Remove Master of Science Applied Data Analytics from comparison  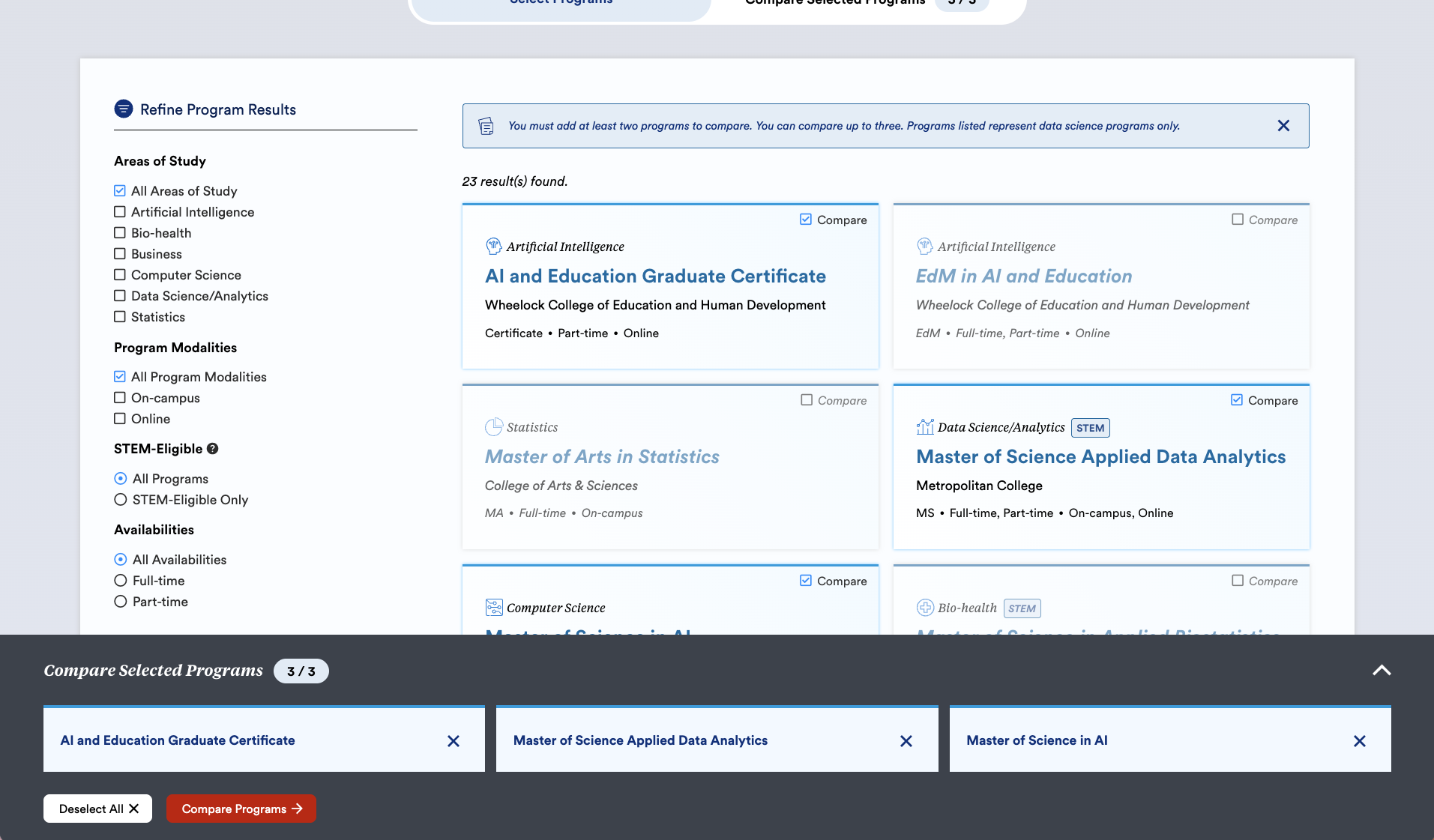pyautogui.click(x=906, y=741)
